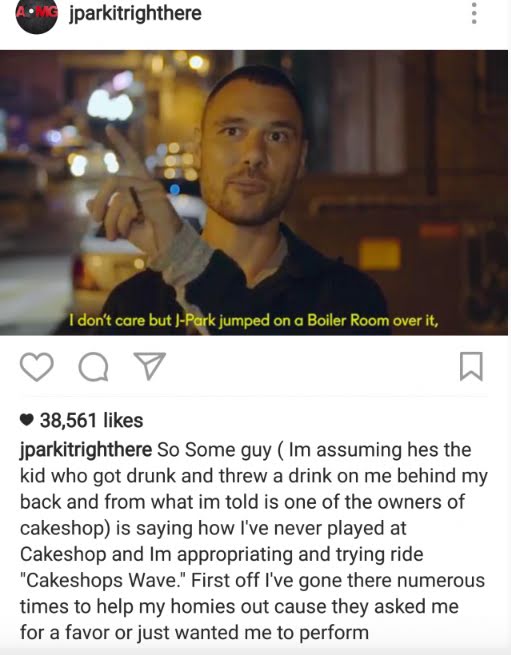Open comments via speech bubble icon
Screen dimensions: 511x655
94,367
